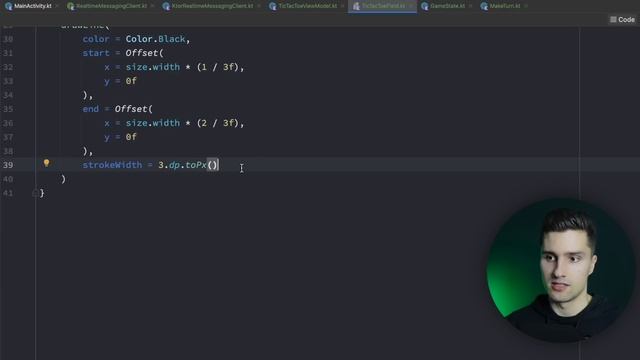The height and width of the screenshot is (360, 640).
Task: Click the file icon on KtorRealtimeMessagingClient.kt tab
Action: [166, 6]
